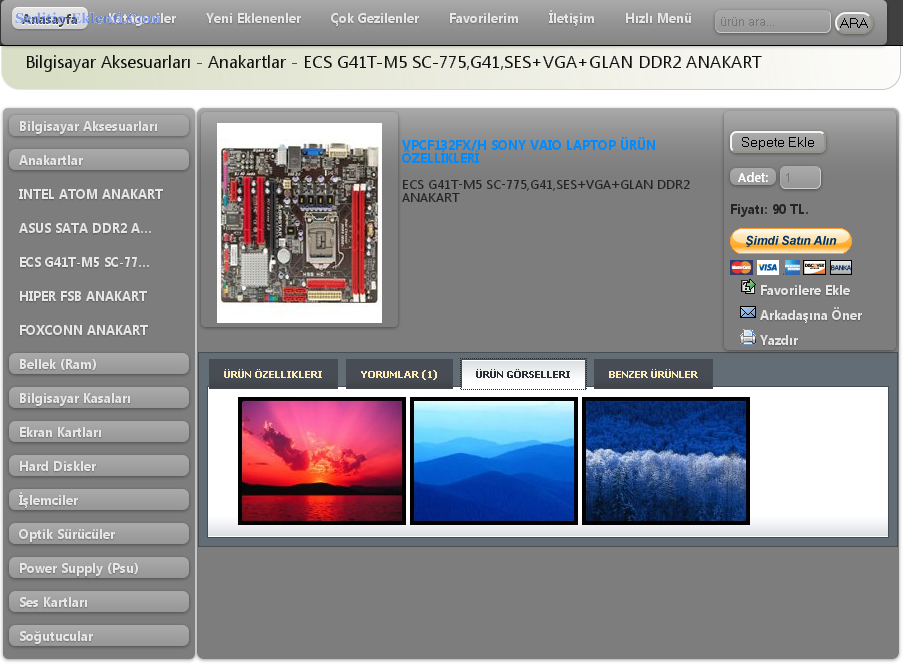Screen dimensions: 903x665
Task: Click the Yazdır link
Action: (x=779, y=340)
